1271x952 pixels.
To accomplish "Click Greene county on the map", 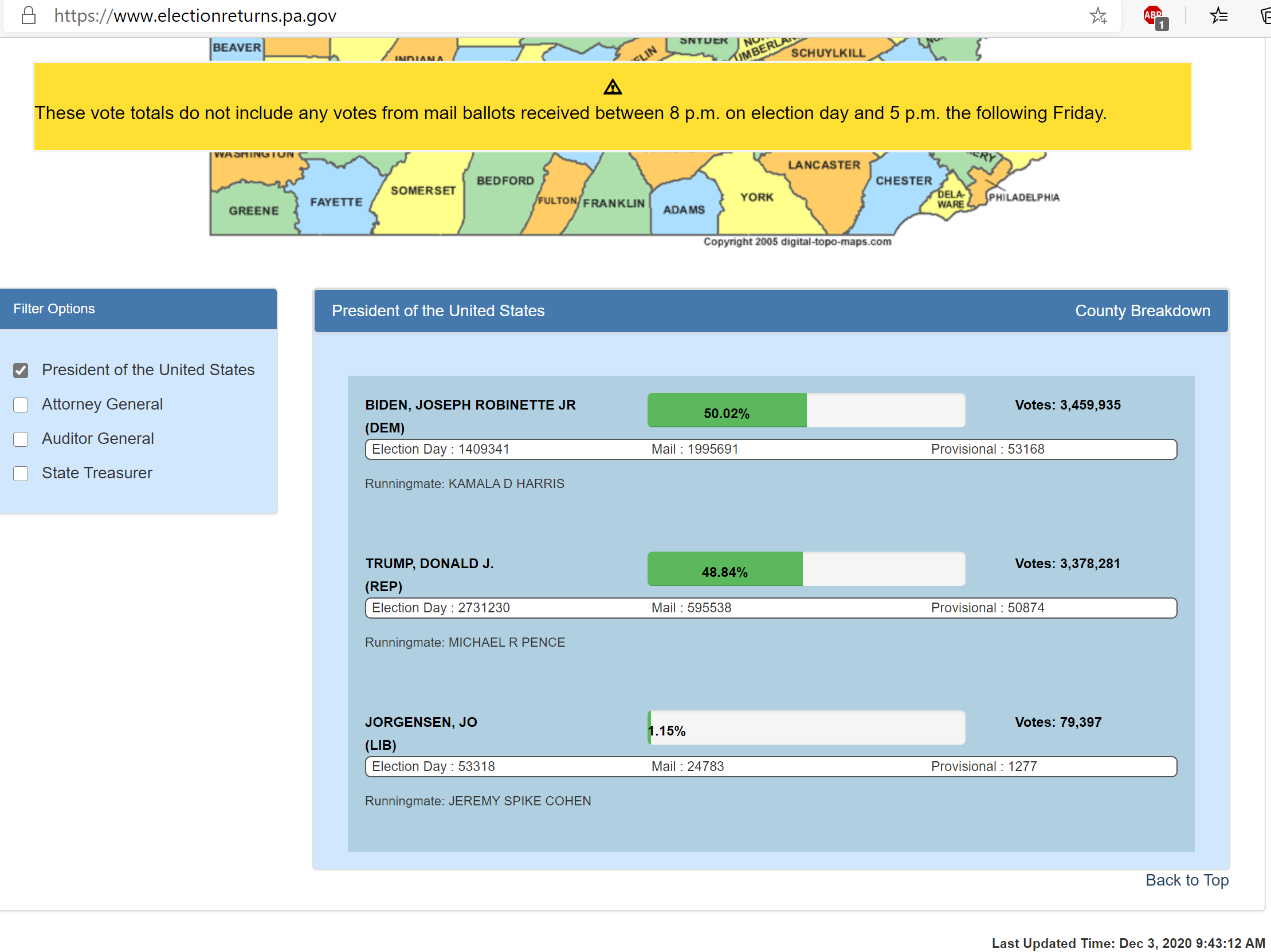I will pos(253,211).
